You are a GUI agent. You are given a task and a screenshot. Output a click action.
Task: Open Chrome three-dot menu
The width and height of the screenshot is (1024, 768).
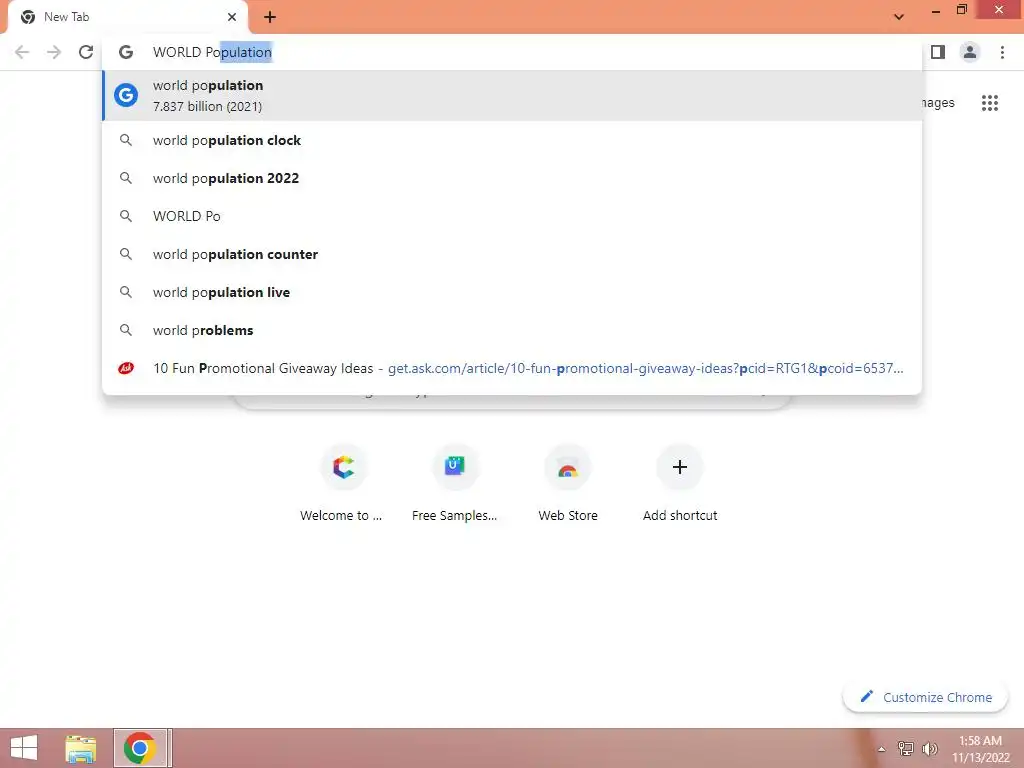(x=1002, y=52)
